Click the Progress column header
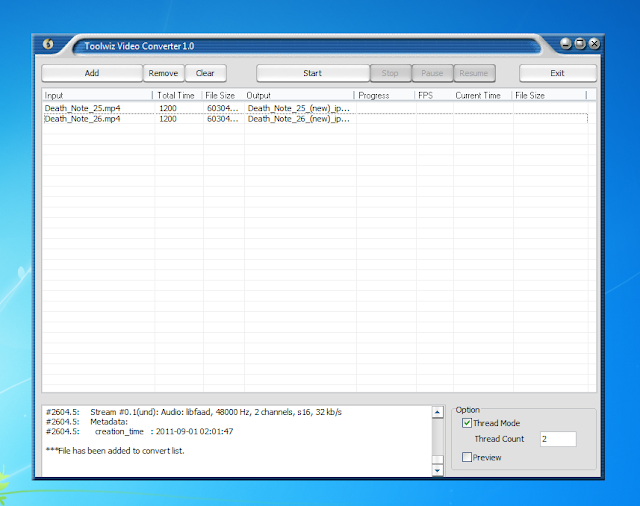640x506 pixels. (385, 95)
